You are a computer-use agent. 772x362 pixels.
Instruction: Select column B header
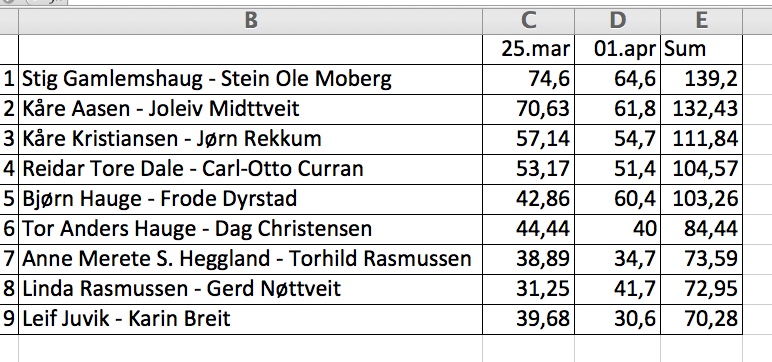(250, 21)
